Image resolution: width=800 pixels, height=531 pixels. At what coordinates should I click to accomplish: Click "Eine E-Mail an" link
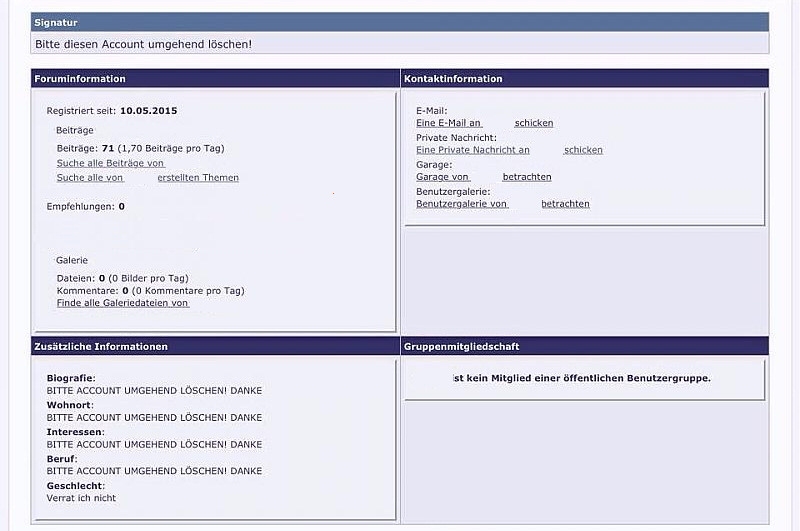pyautogui.click(x=448, y=123)
